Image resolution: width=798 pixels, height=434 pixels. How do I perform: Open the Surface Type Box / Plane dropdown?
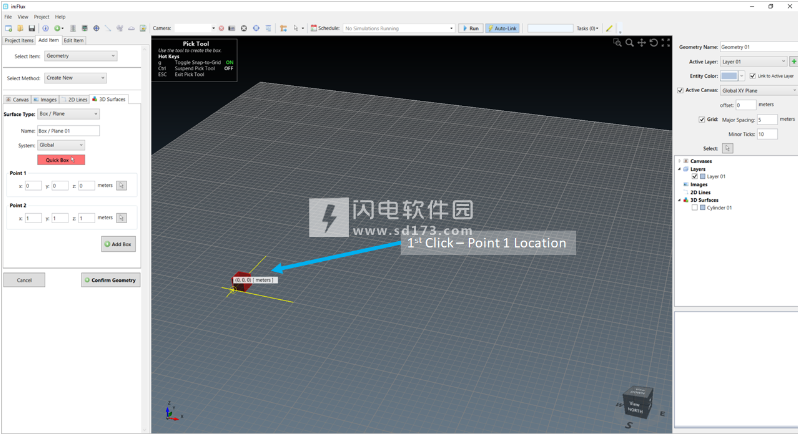pyautogui.click(x=68, y=114)
